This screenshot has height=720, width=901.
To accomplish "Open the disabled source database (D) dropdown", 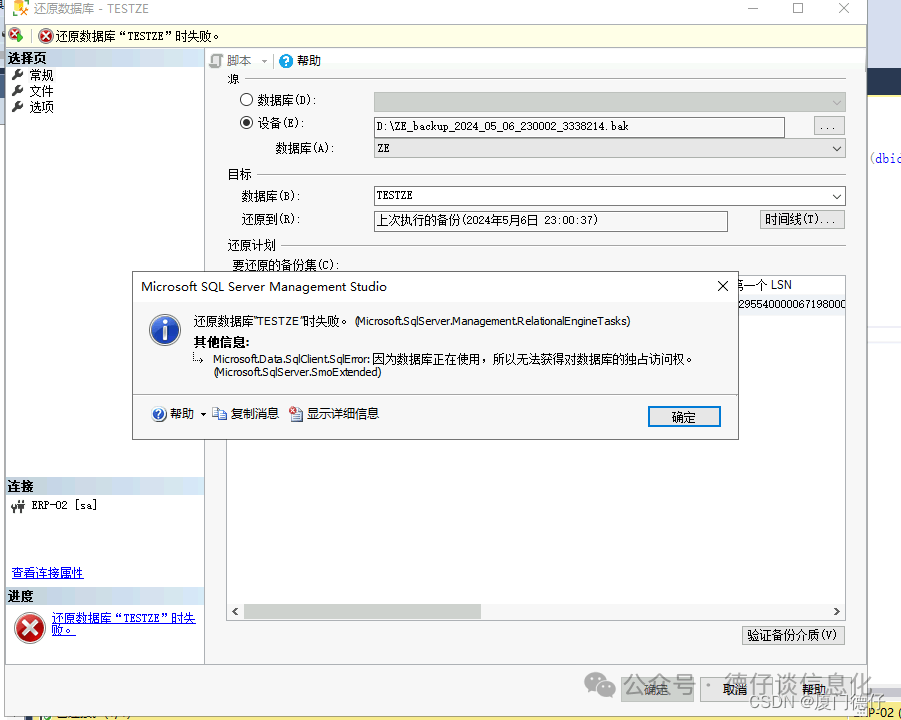I will tap(837, 103).
